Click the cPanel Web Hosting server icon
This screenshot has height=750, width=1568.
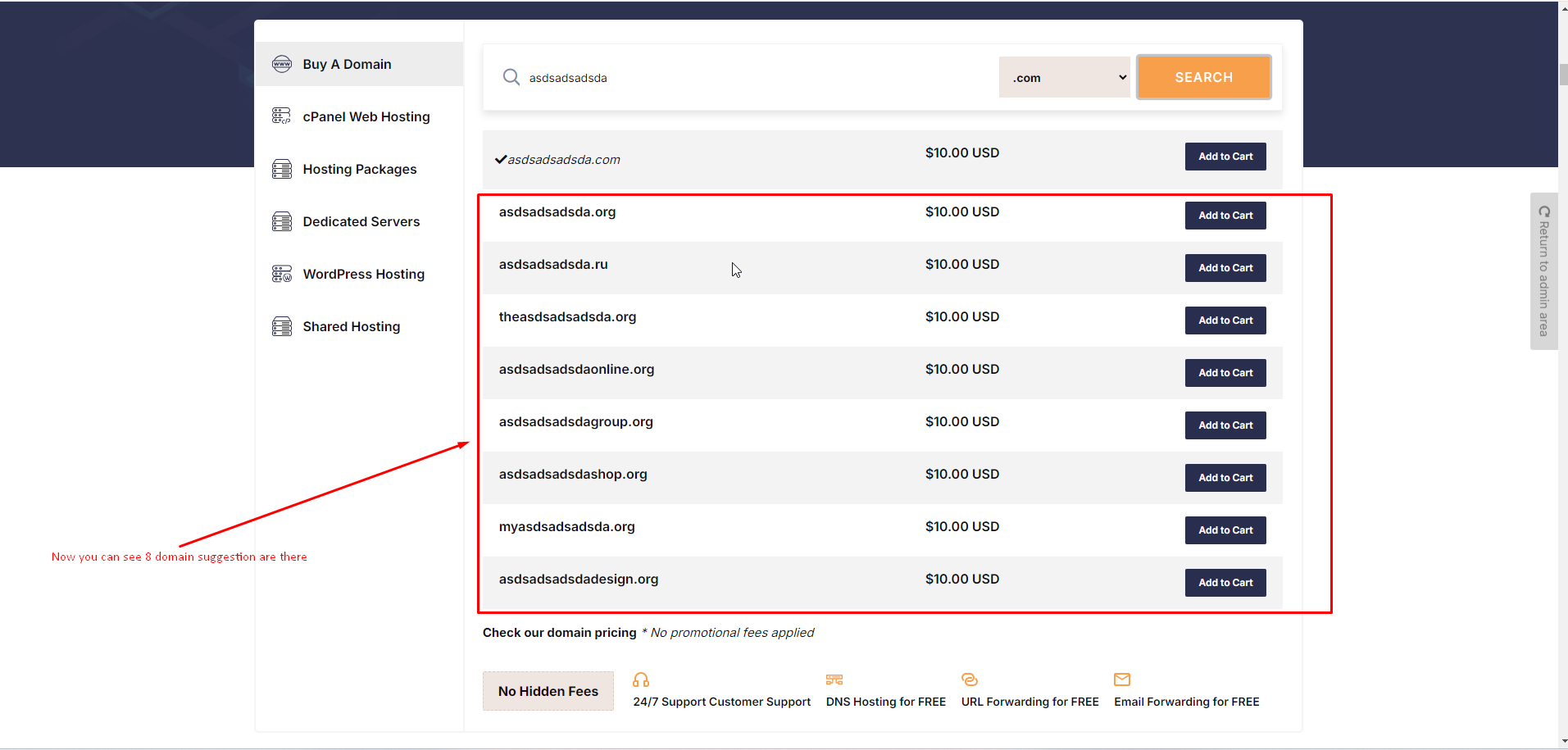(282, 116)
